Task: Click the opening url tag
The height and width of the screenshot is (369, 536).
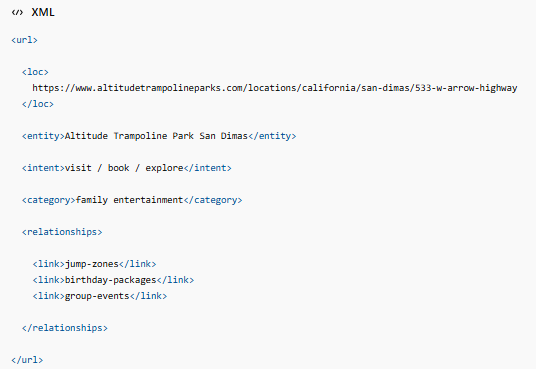Action: tap(24, 40)
